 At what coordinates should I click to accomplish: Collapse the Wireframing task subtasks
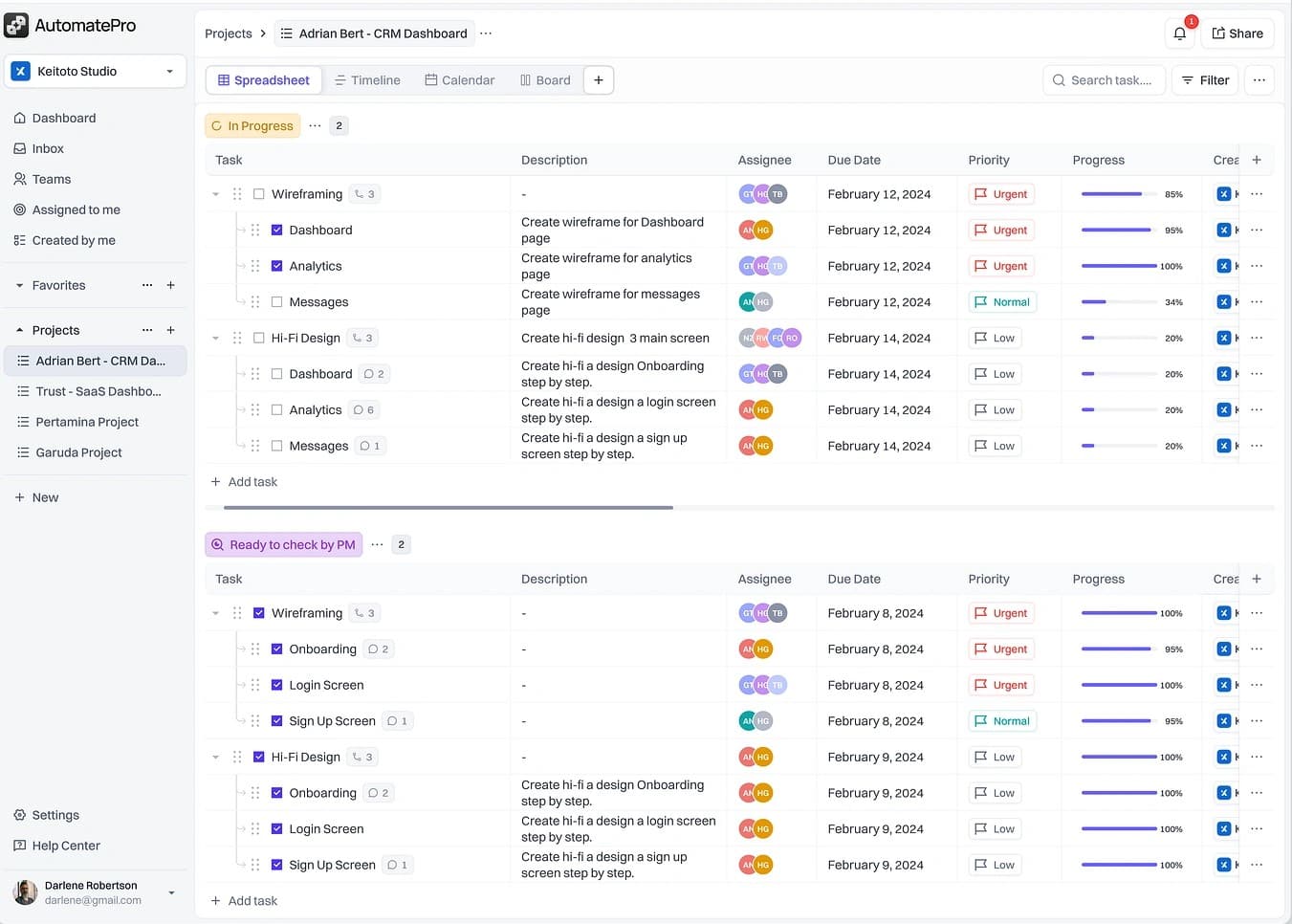click(215, 193)
